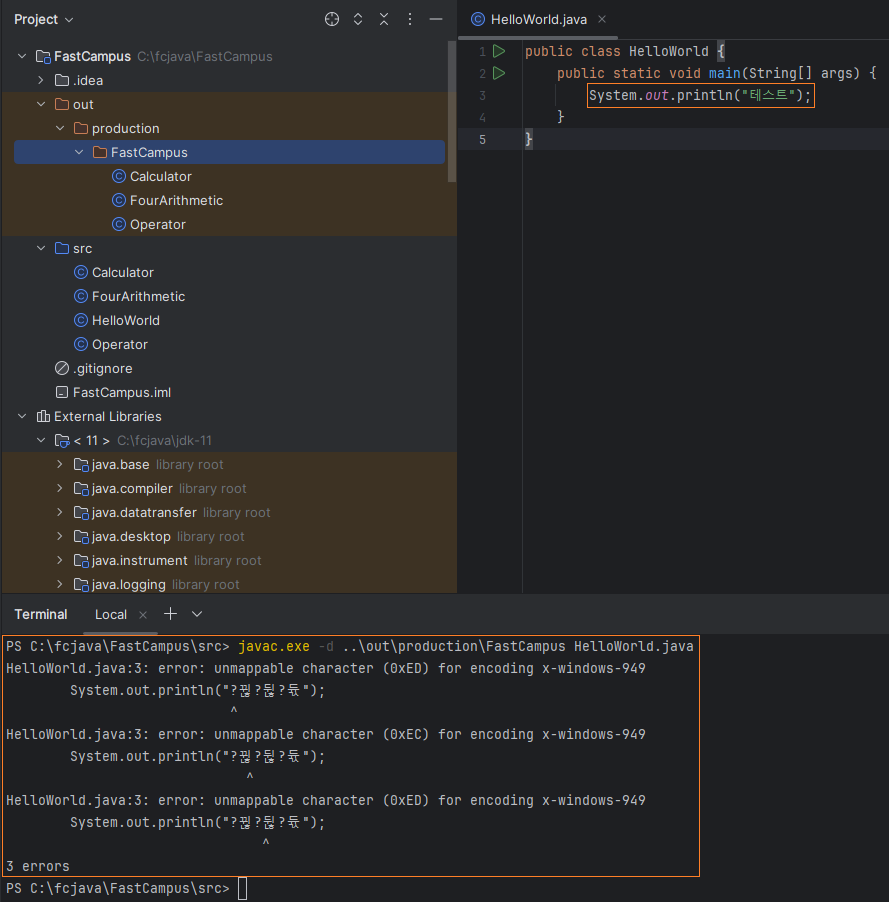Click the FastCampus.iml file icon
The height and width of the screenshot is (902, 889).
click(62, 392)
